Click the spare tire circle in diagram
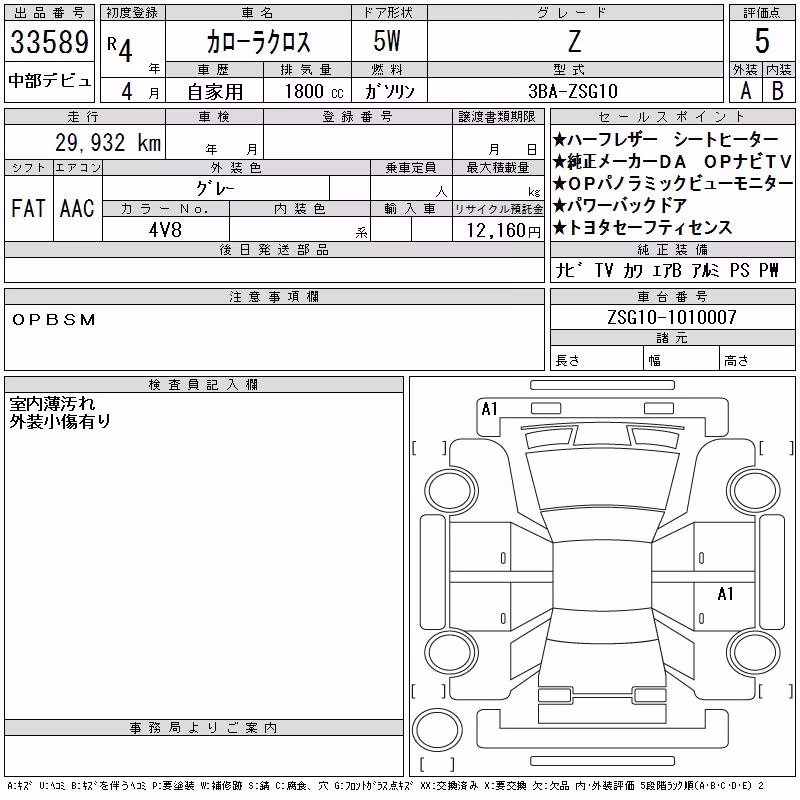The width and height of the screenshot is (800, 800). coord(437,730)
